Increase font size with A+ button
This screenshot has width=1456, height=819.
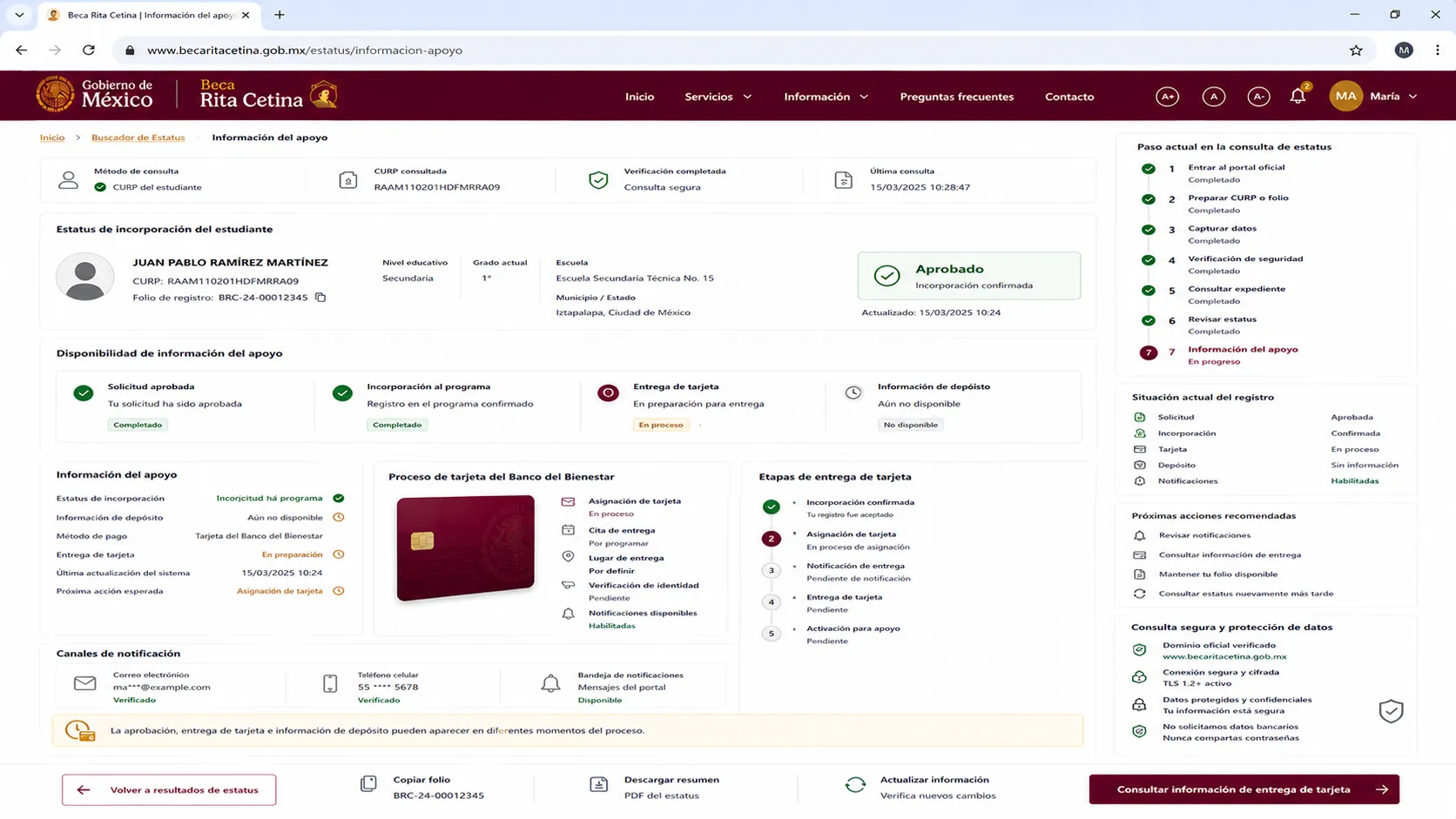coord(1168,97)
